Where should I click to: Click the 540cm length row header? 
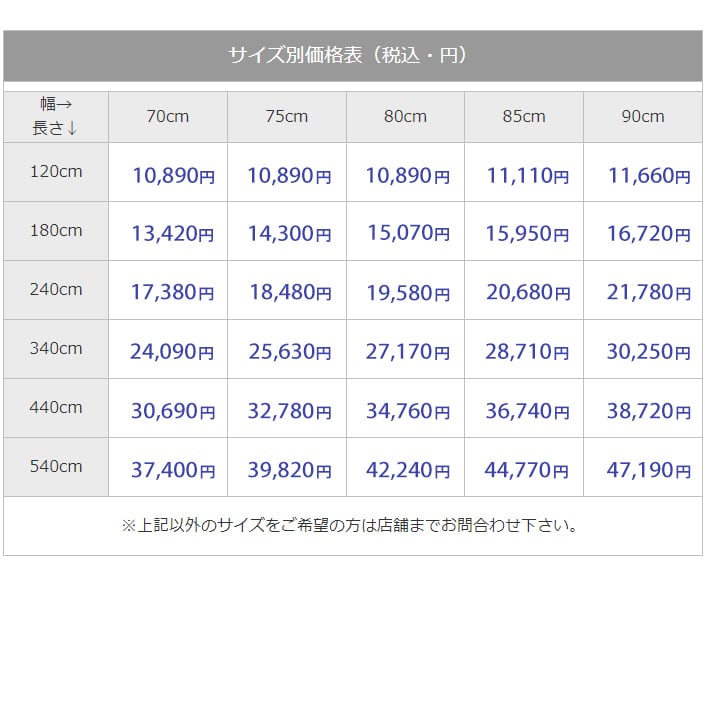click(56, 467)
